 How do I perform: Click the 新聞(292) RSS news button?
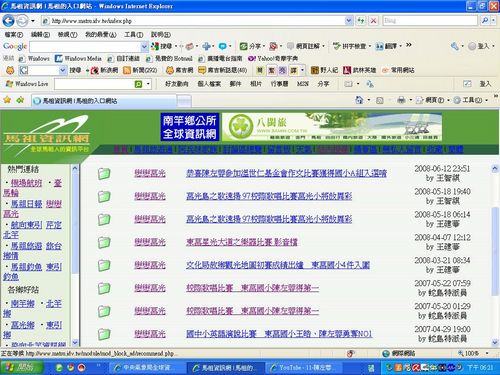(140, 70)
